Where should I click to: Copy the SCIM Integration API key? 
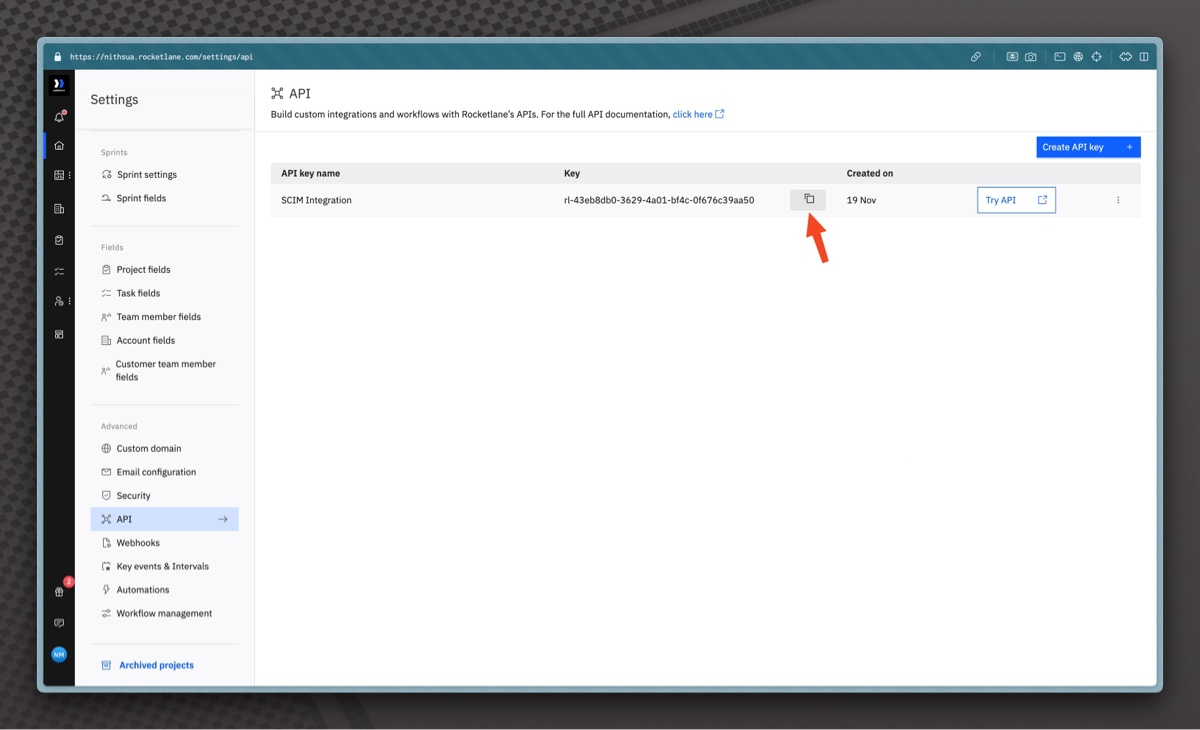point(808,200)
